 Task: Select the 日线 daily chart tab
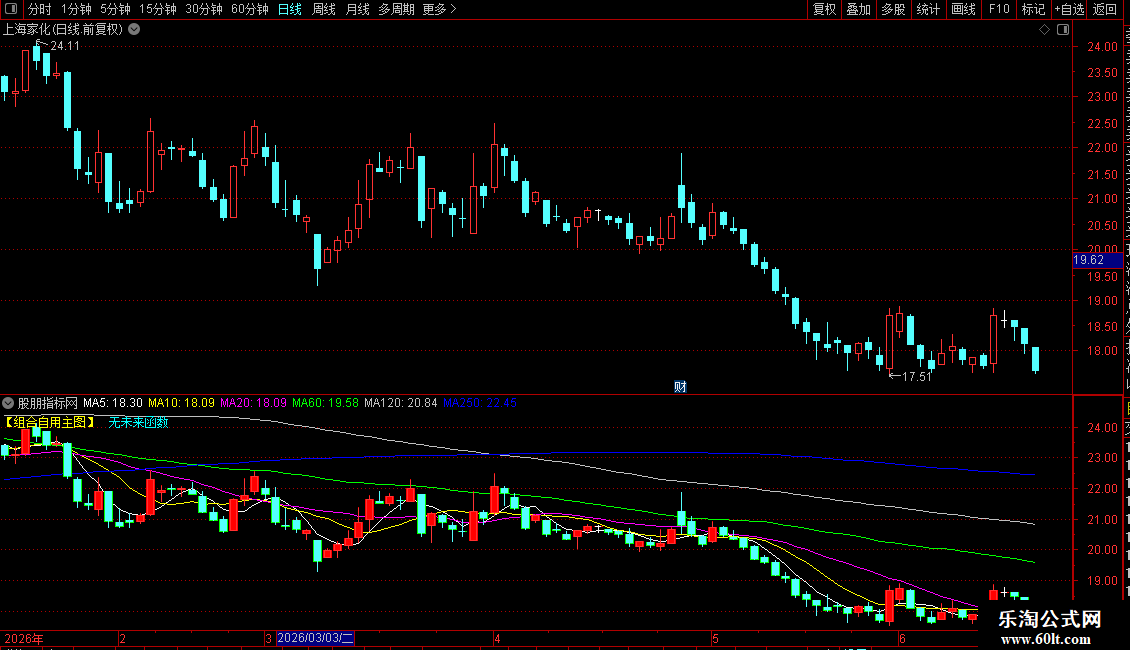click(x=290, y=9)
